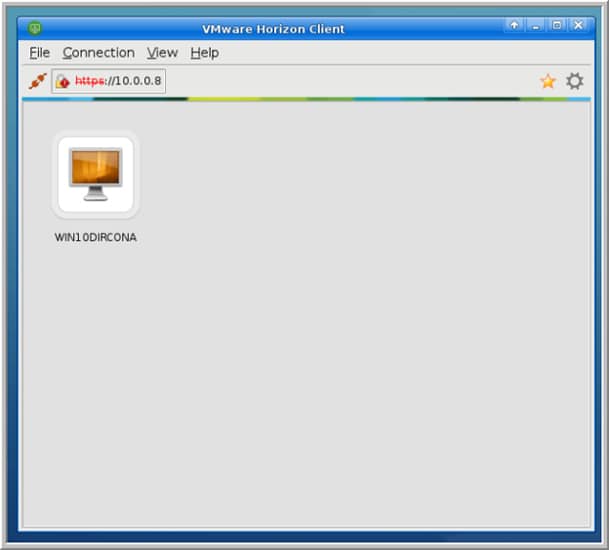Screen dimensions: 609x550
Task: Open the View menu
Action: click(x=162, y=53)
